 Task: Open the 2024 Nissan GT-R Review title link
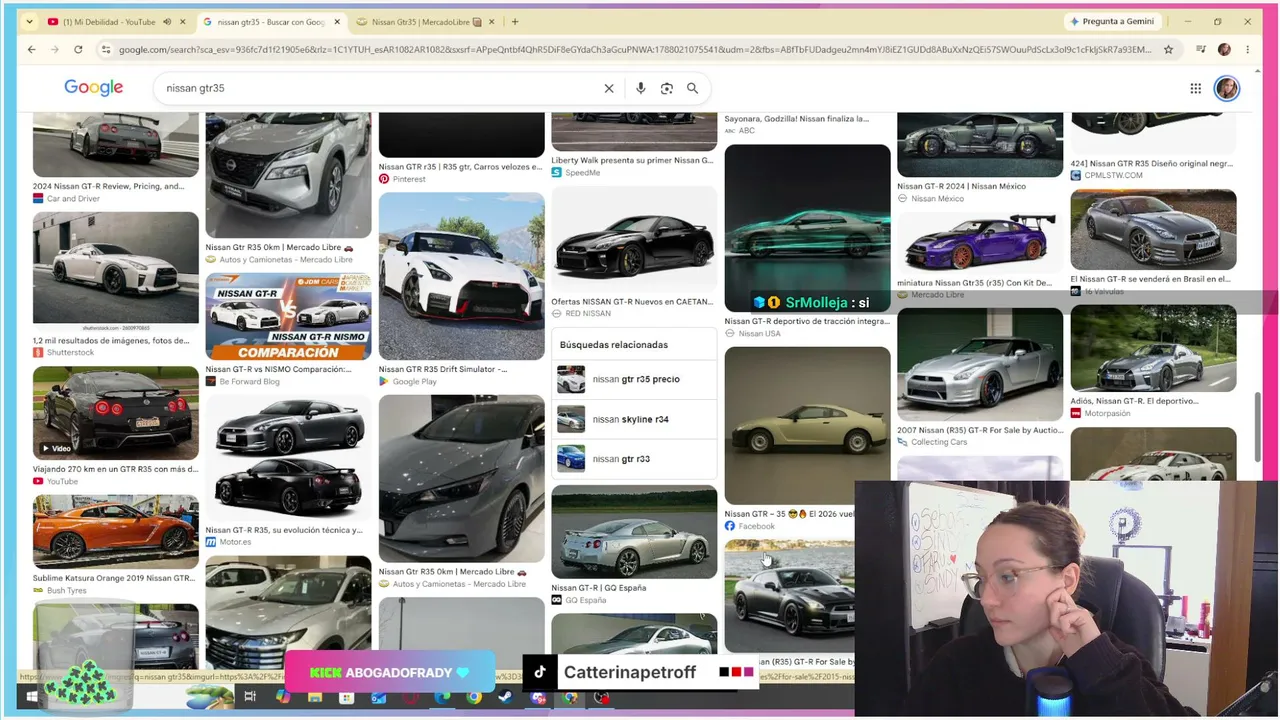point(108,186)
